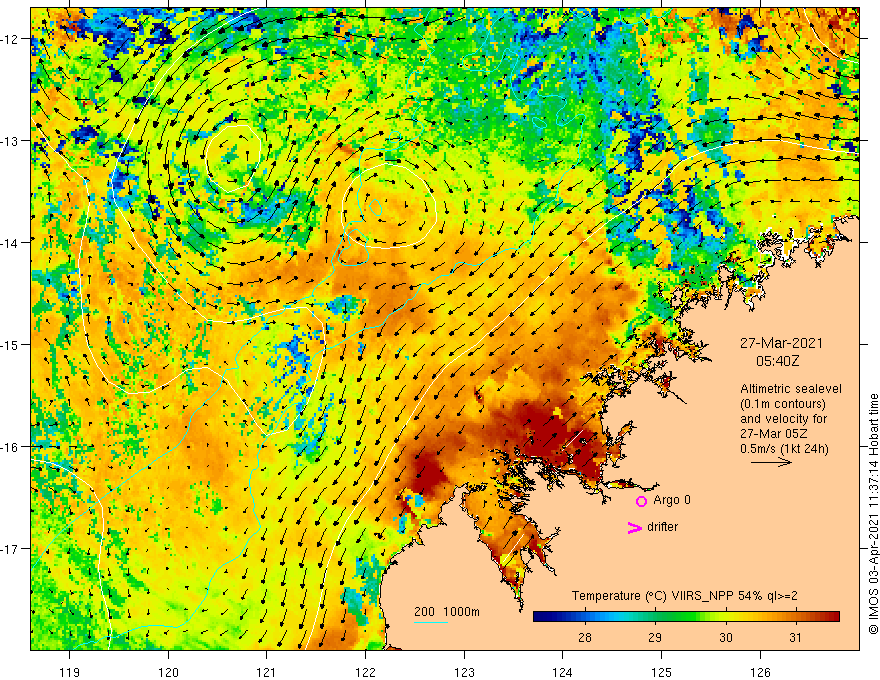Click the Temperature VIIRS_NPP title text
Viewport: 880px width, 680px height.
(684, 596)
